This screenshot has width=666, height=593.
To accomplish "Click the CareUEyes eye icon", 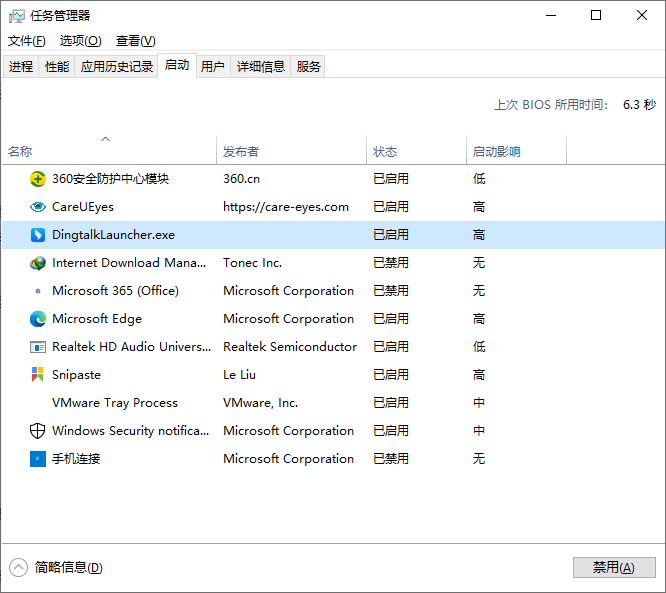I will [x=38, y=207].
